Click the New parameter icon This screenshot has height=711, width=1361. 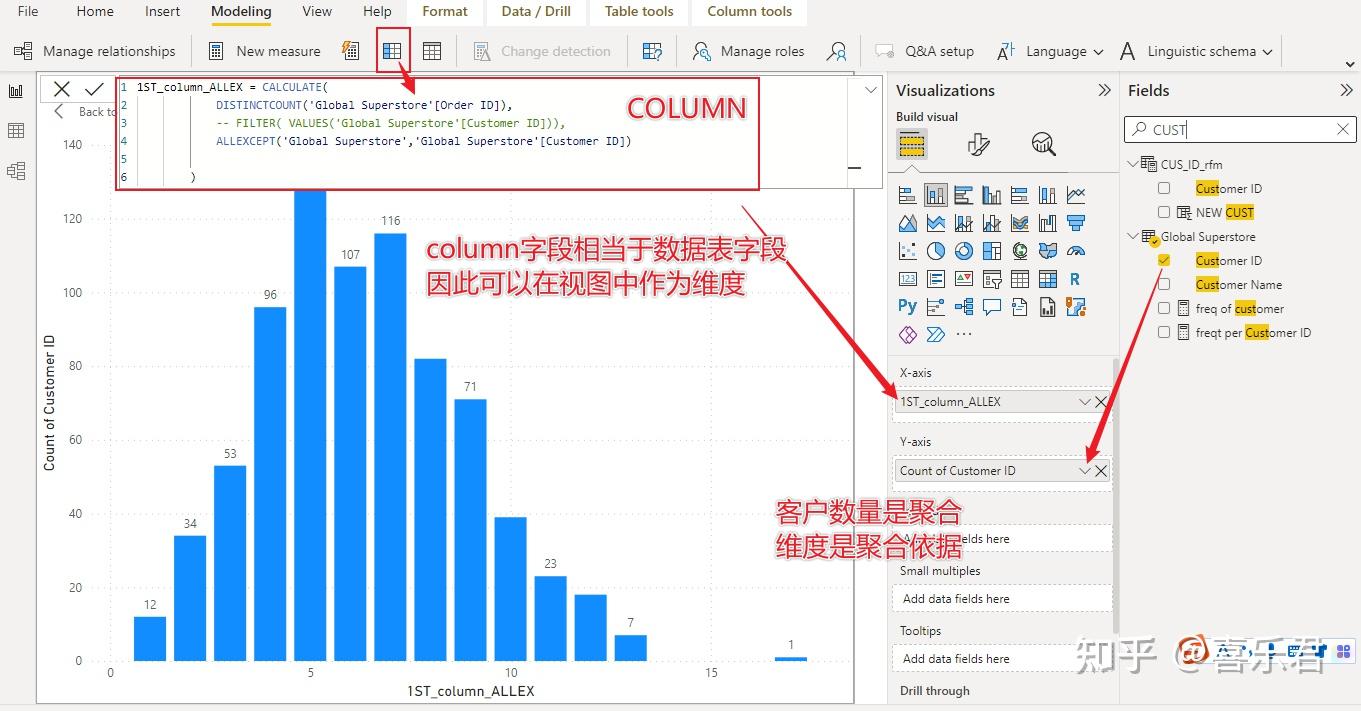(652, 51)
